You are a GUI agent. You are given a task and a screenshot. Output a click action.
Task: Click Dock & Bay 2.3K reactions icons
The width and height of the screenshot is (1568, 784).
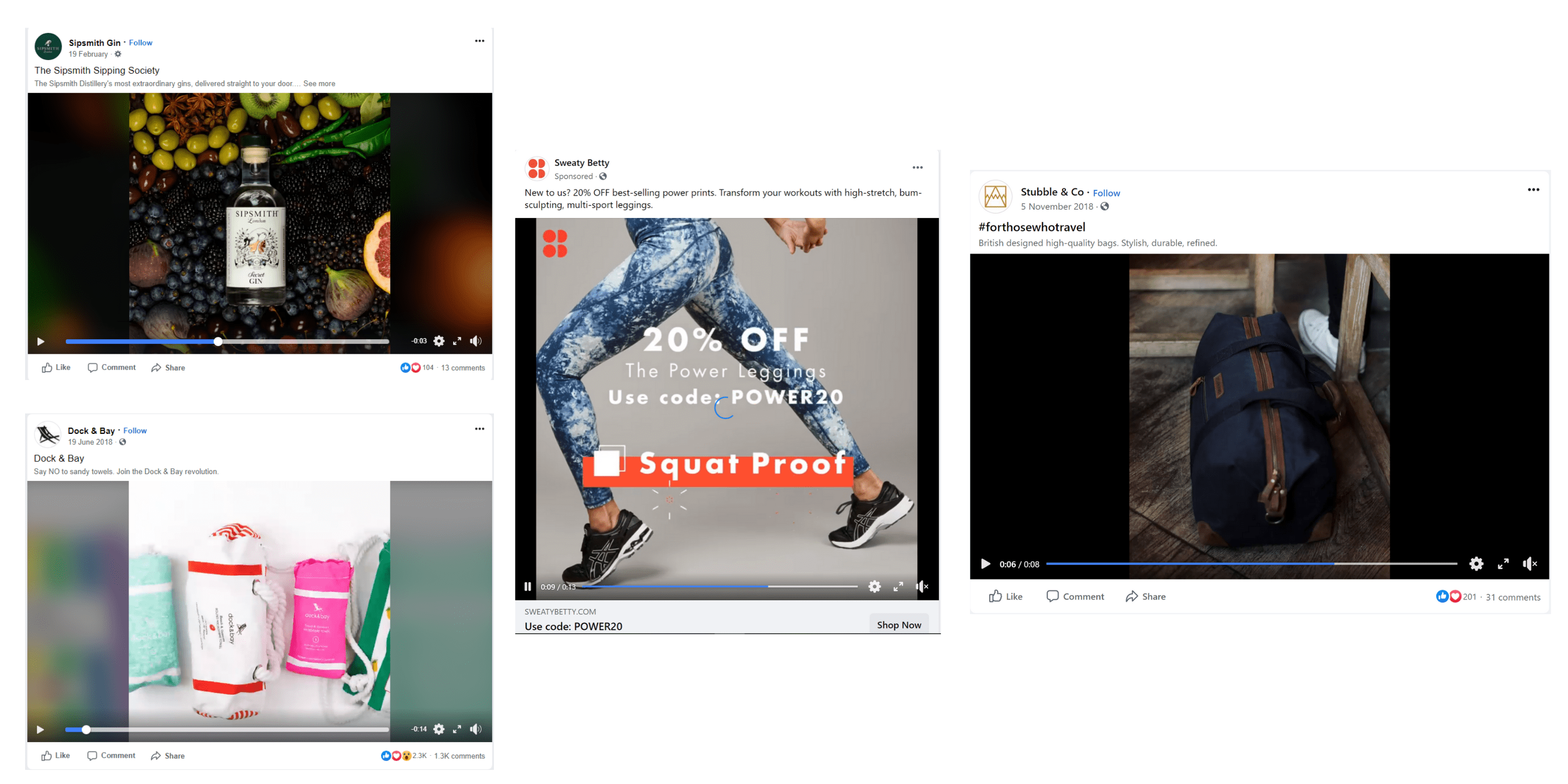pos(396,755)
